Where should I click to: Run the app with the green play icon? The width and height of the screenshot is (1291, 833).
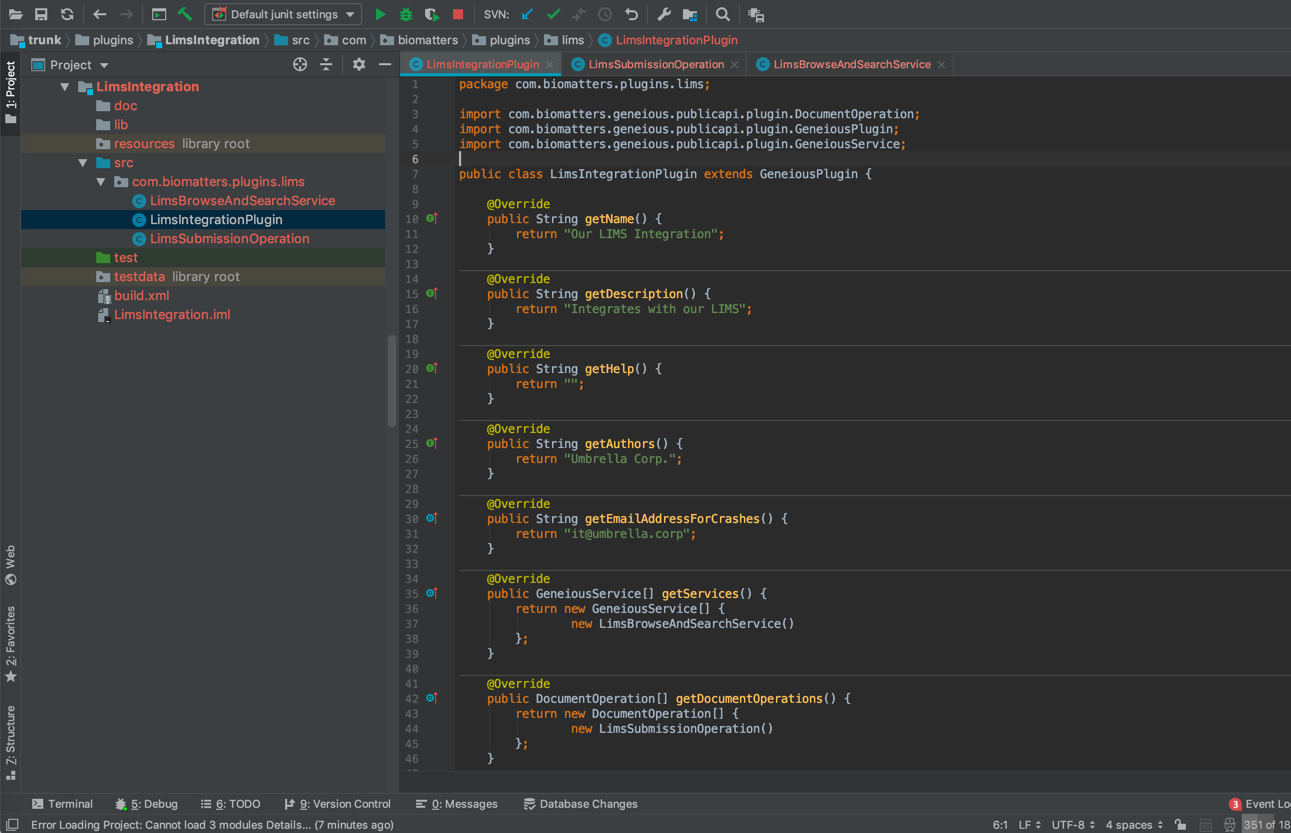coord(379,14)
